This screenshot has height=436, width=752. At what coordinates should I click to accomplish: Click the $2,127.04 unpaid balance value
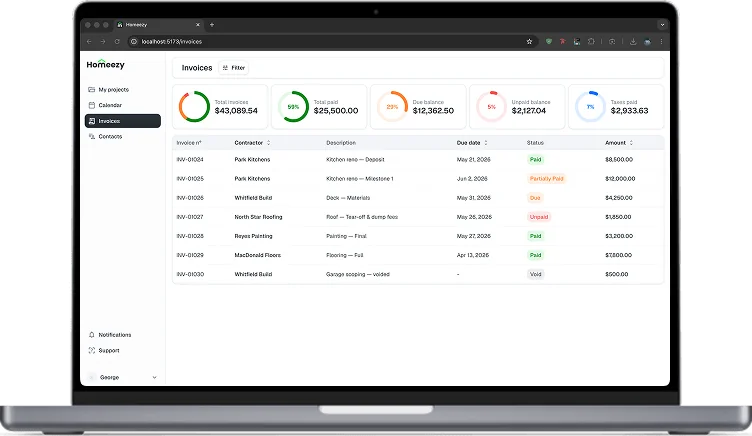pos(529,111)
